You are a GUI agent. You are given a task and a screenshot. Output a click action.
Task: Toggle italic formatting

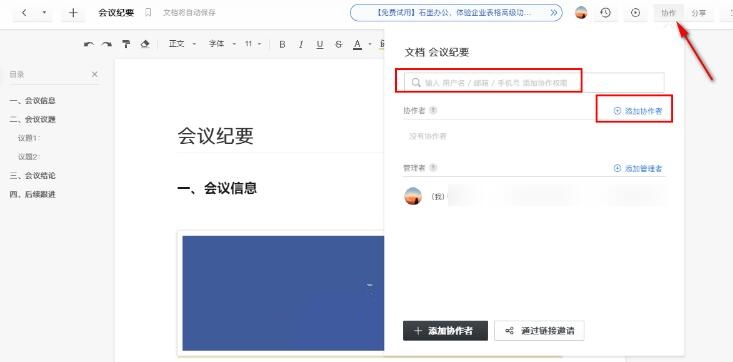pos(301,44)
